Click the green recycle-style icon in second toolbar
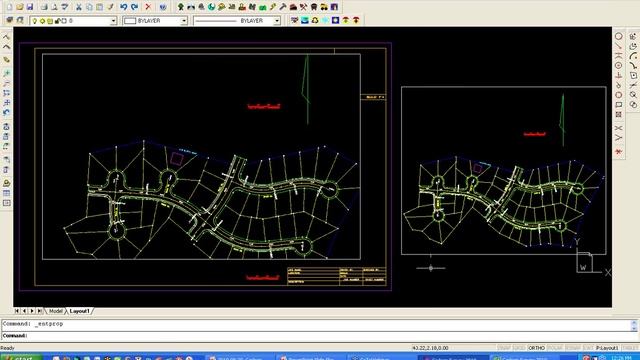 pos(315,20)
